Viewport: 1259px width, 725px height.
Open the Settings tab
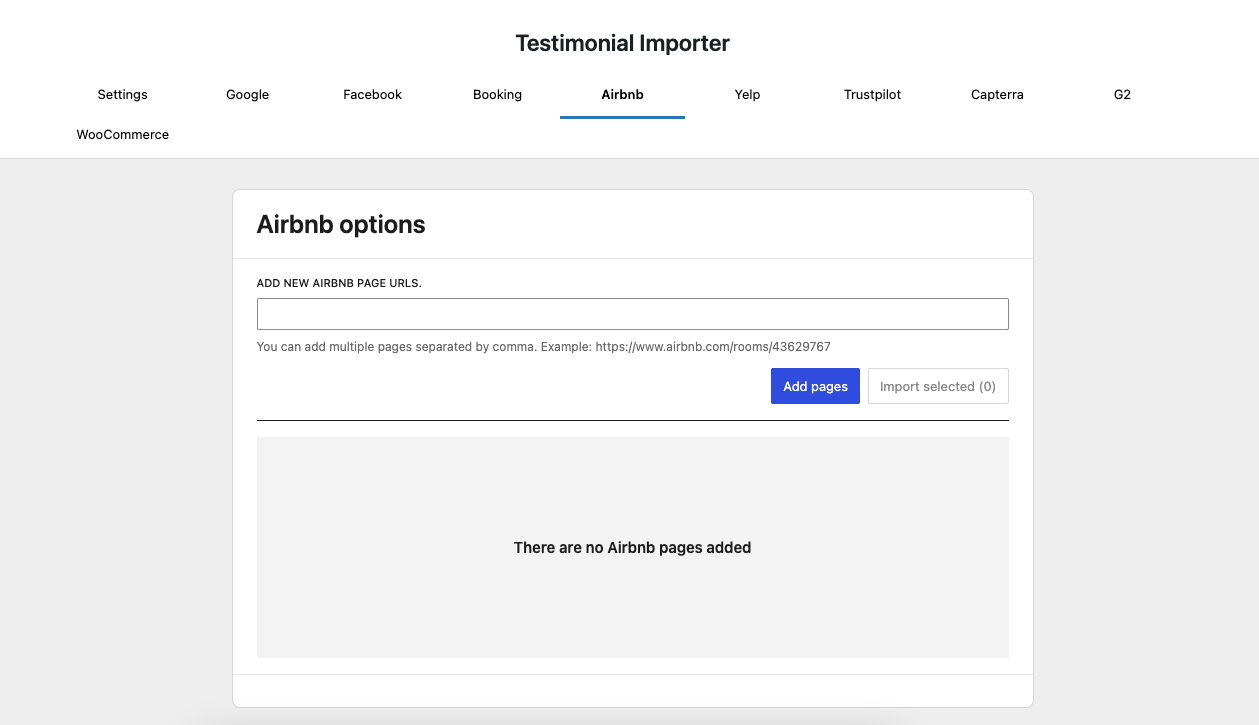point(122,95)
